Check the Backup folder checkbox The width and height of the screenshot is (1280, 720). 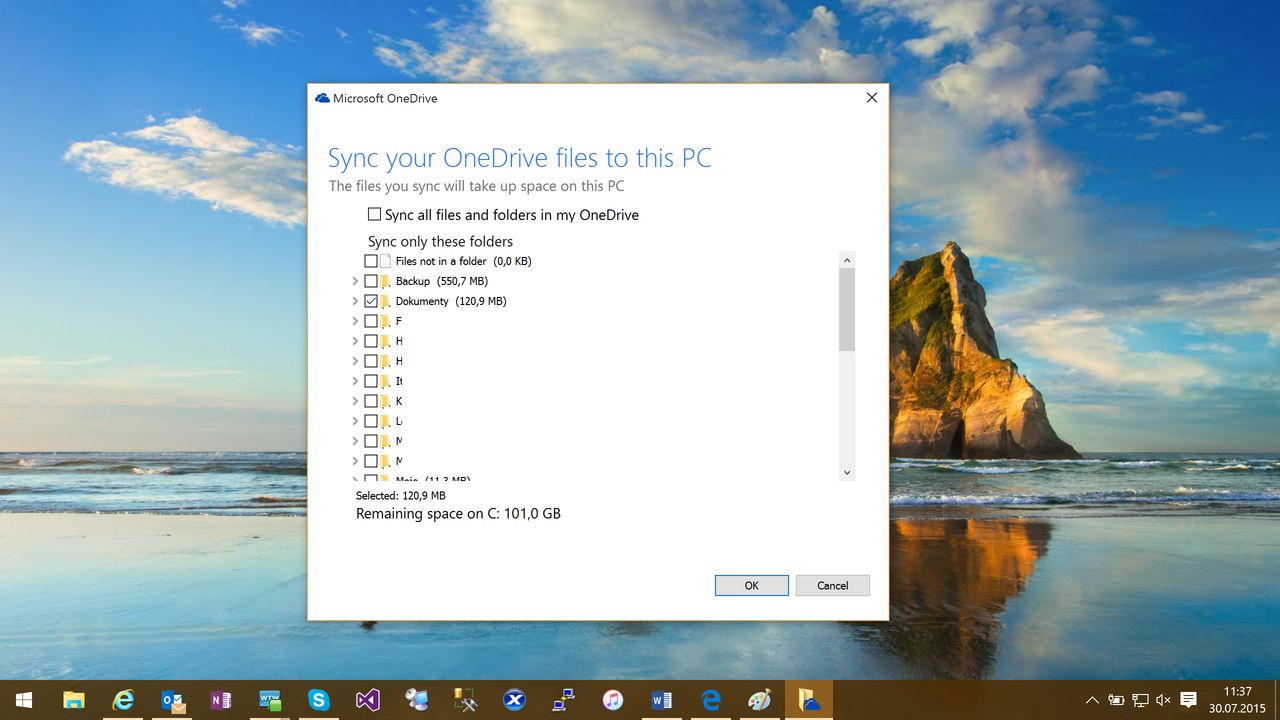pos(371,281)
